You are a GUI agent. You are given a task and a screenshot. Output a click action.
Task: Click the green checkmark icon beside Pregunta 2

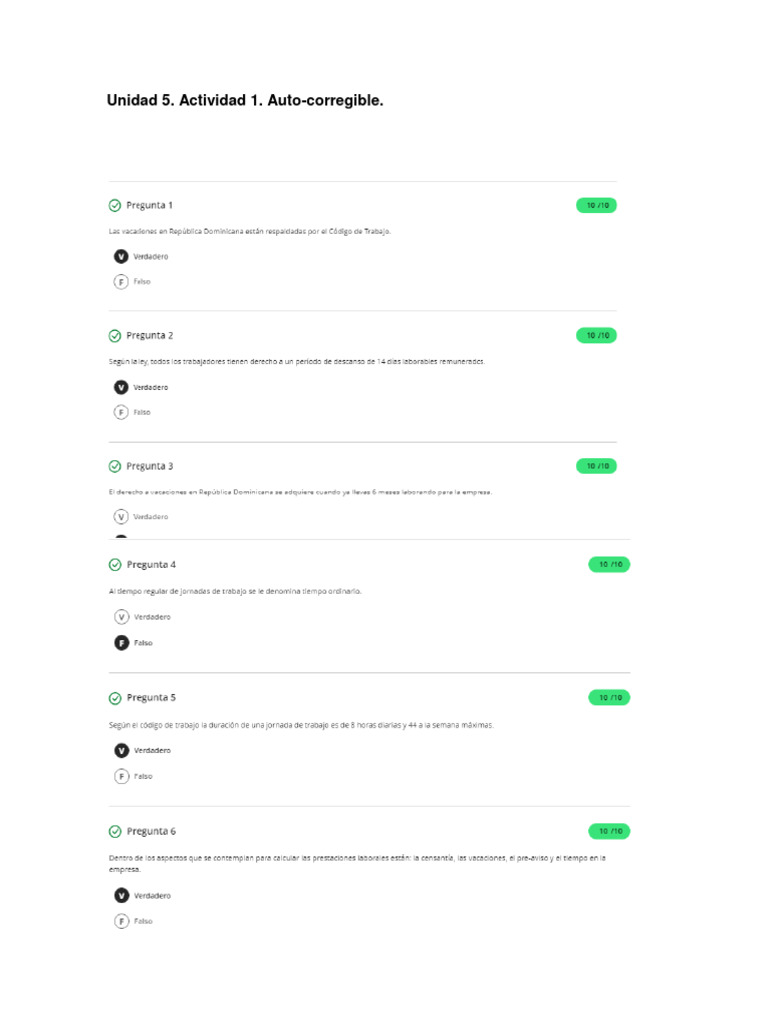pos(115,336)
